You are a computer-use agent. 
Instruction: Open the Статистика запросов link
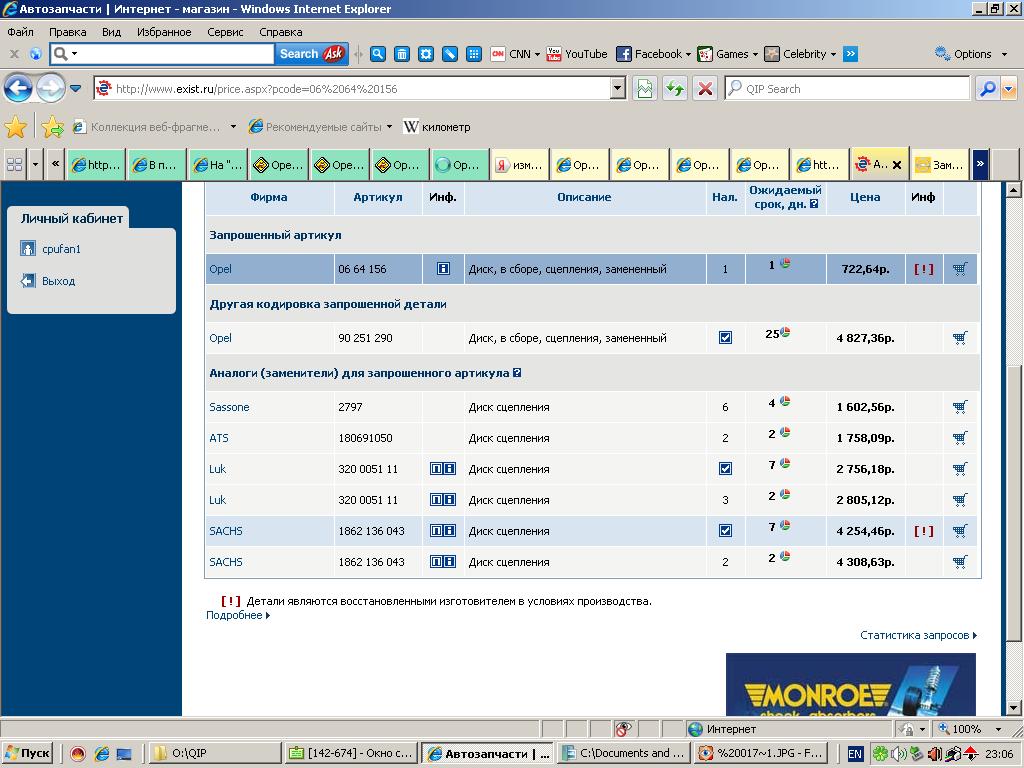pos(917,635)
